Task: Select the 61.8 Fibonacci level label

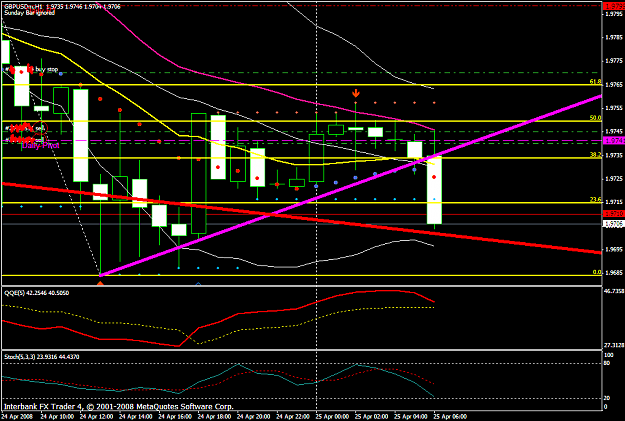Action: coord(595,82)
